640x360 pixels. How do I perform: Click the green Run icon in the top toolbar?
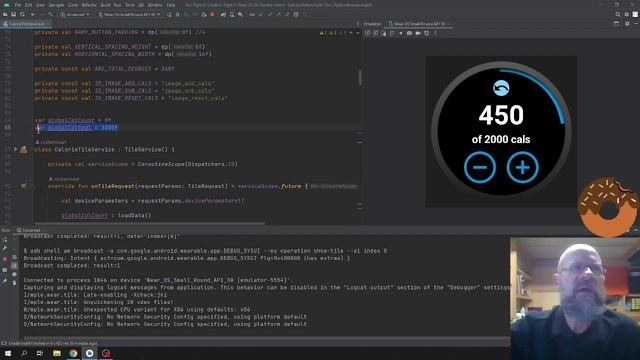169,15
